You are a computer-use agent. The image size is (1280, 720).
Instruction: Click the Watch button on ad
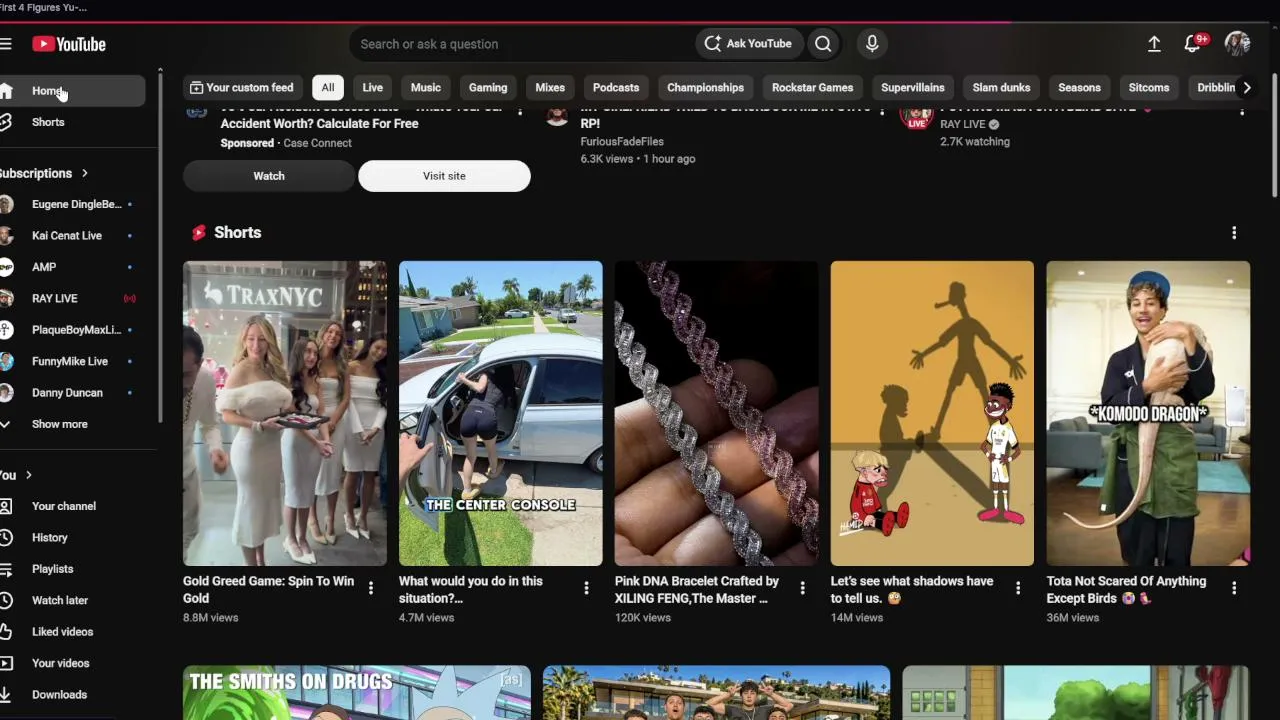pyautogui.click(x=269, y=176)
